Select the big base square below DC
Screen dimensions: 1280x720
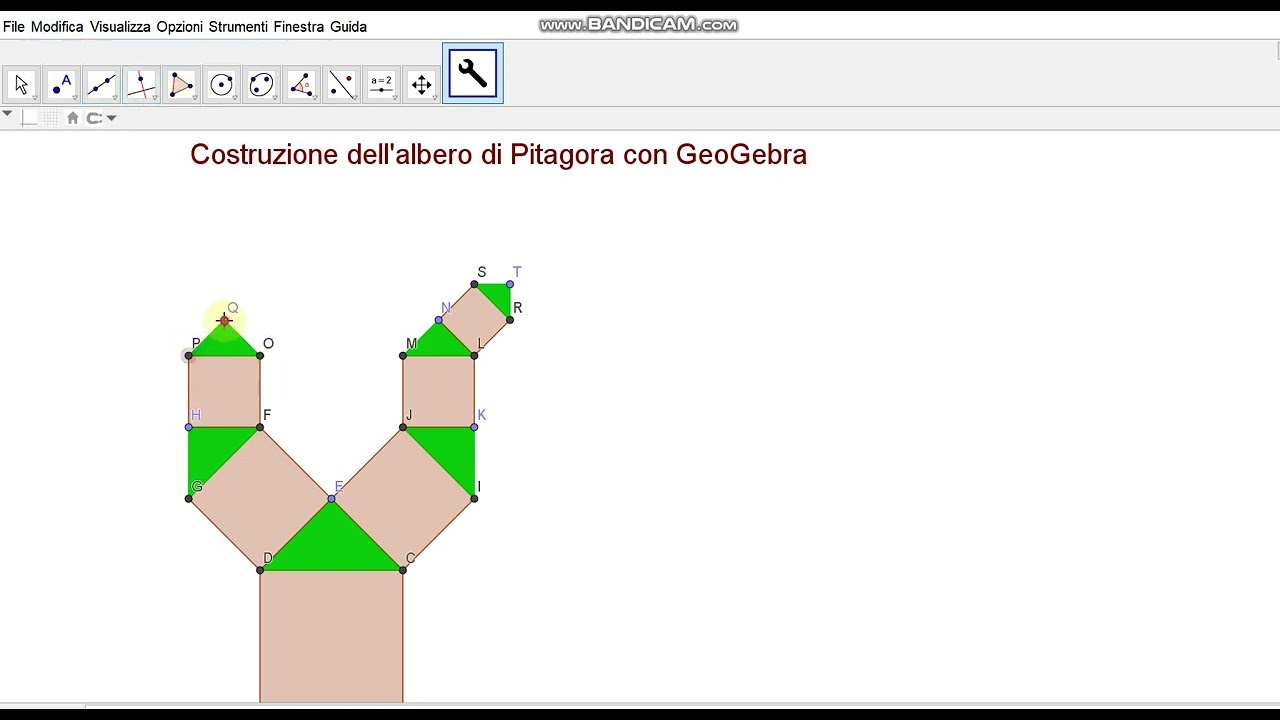click(331, 636)
